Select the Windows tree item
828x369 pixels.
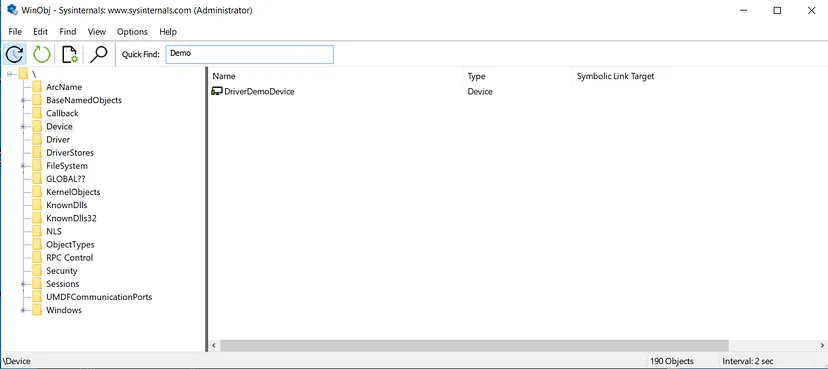click(x=64, y=310)
